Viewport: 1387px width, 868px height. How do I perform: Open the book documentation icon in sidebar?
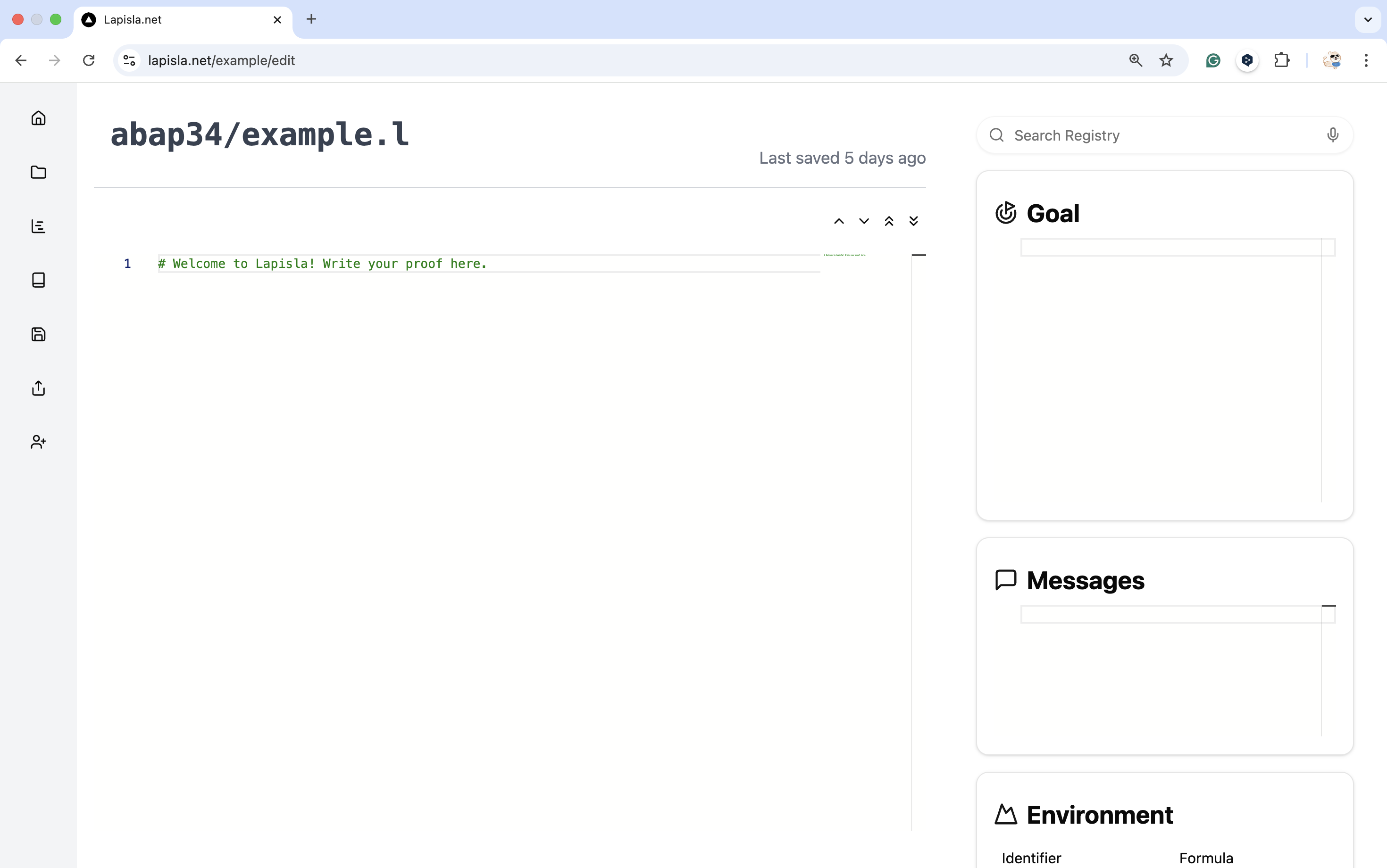[39, 280]
